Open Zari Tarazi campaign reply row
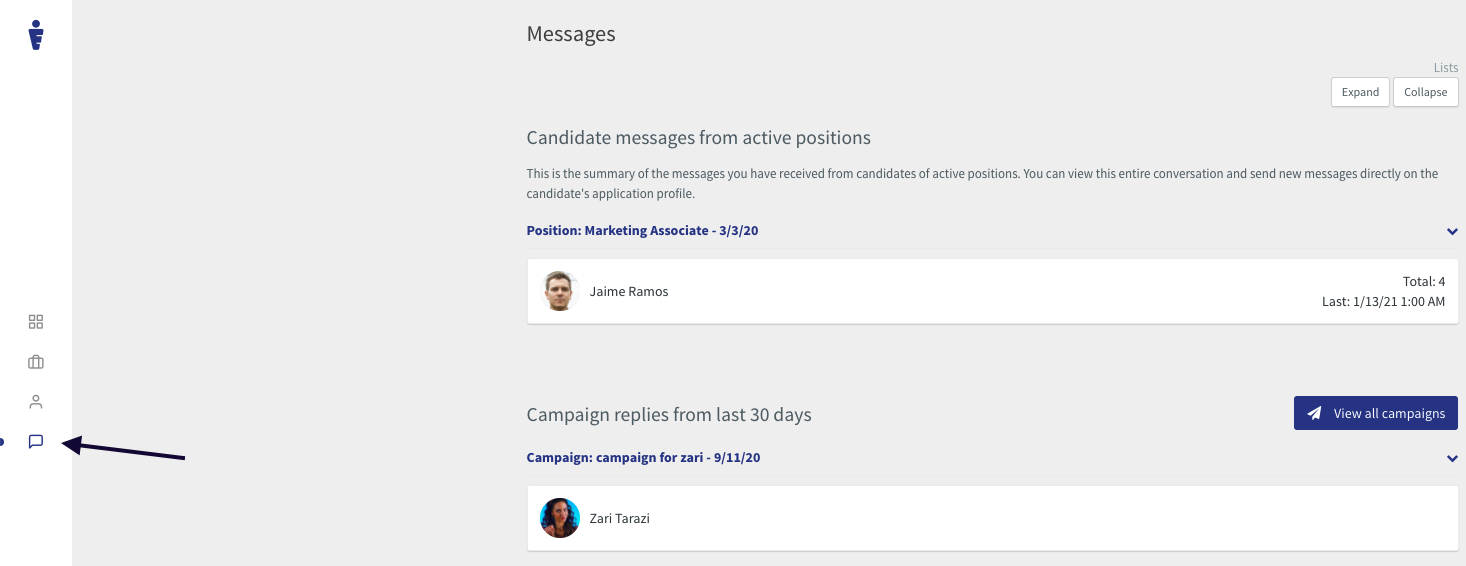Viewport: 1466px width, 566px height. (x=992, y=518)
